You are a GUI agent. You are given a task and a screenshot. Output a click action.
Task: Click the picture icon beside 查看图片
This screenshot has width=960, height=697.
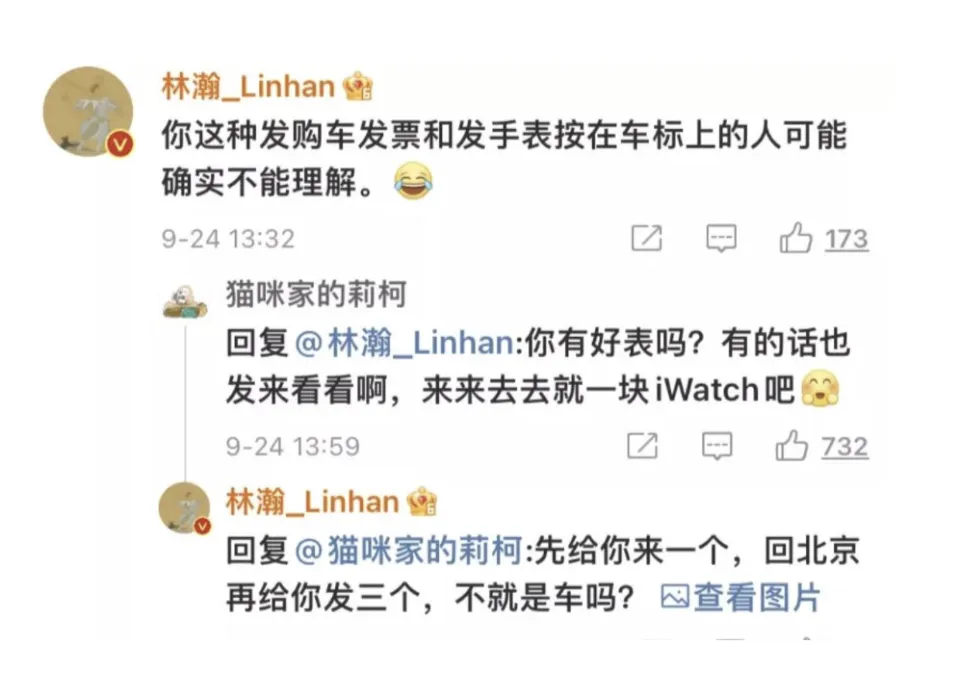(673, 597)
